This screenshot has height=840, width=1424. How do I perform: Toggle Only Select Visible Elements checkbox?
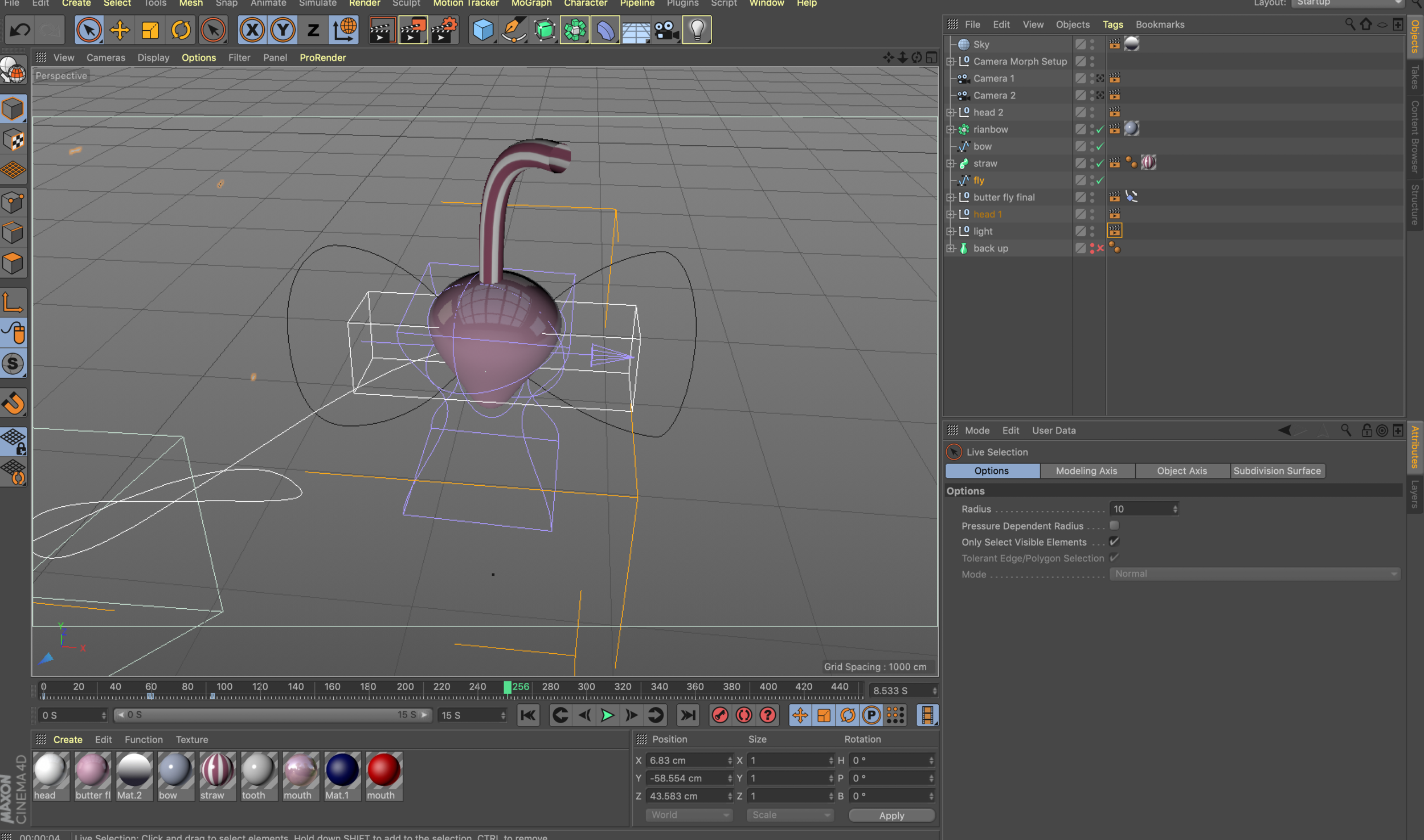pyautogui.click(x=1114, y=542)
